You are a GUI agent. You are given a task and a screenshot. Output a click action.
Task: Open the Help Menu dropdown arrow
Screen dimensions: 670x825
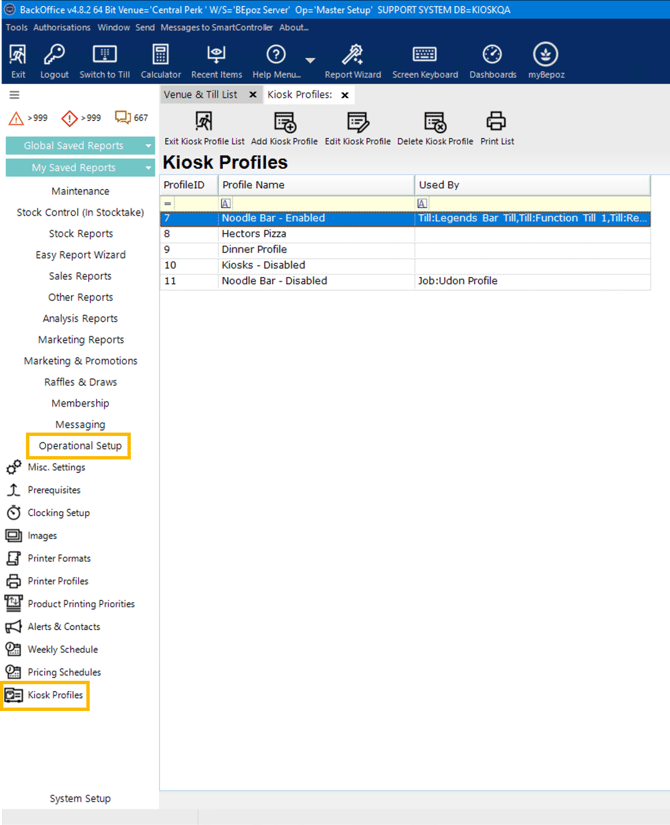pos(310,61)
